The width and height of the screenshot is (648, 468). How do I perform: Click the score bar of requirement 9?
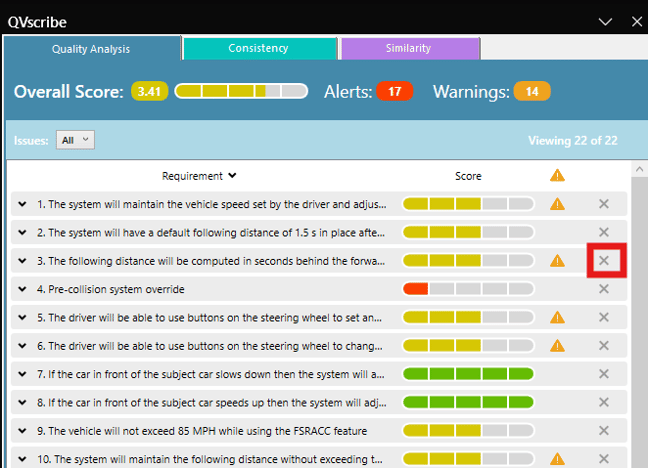468,431
